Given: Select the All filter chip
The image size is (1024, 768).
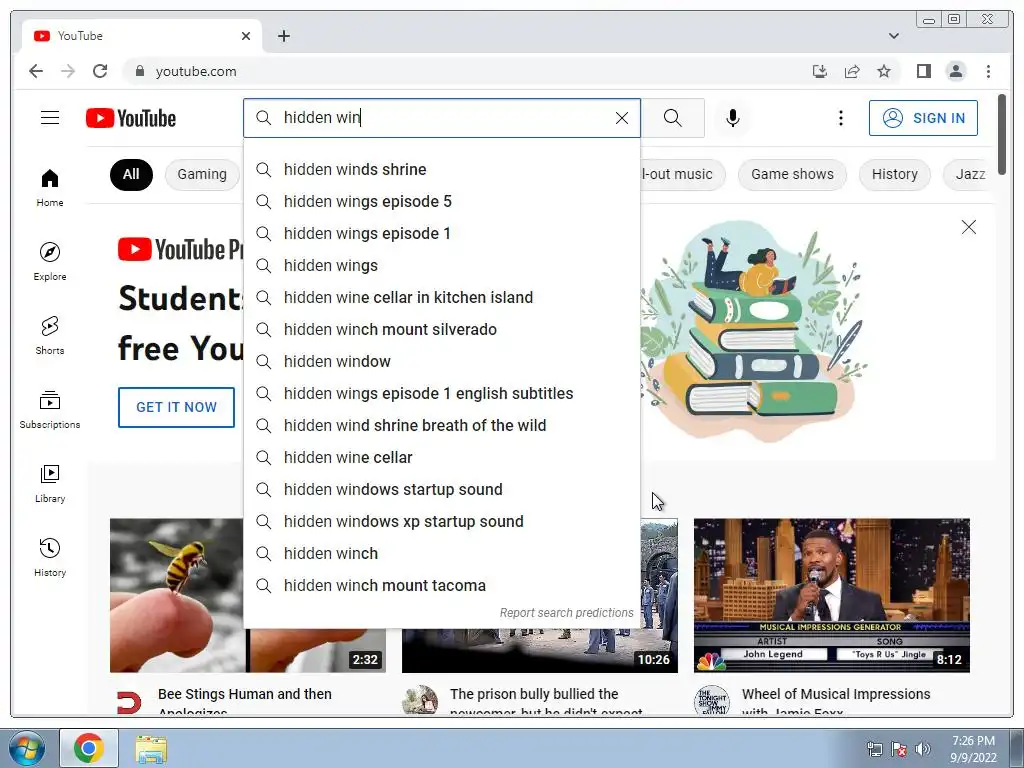Looking at the screenshot, I should (x=131, y=174).
